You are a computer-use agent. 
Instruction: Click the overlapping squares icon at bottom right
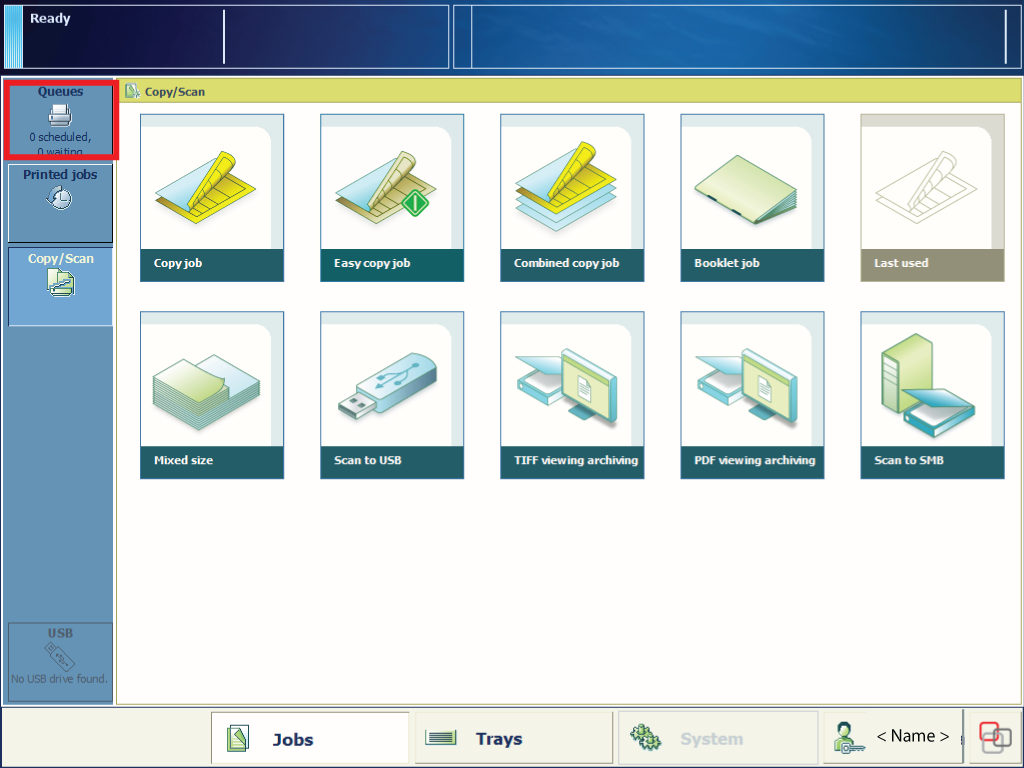click(x=995, y=738)
